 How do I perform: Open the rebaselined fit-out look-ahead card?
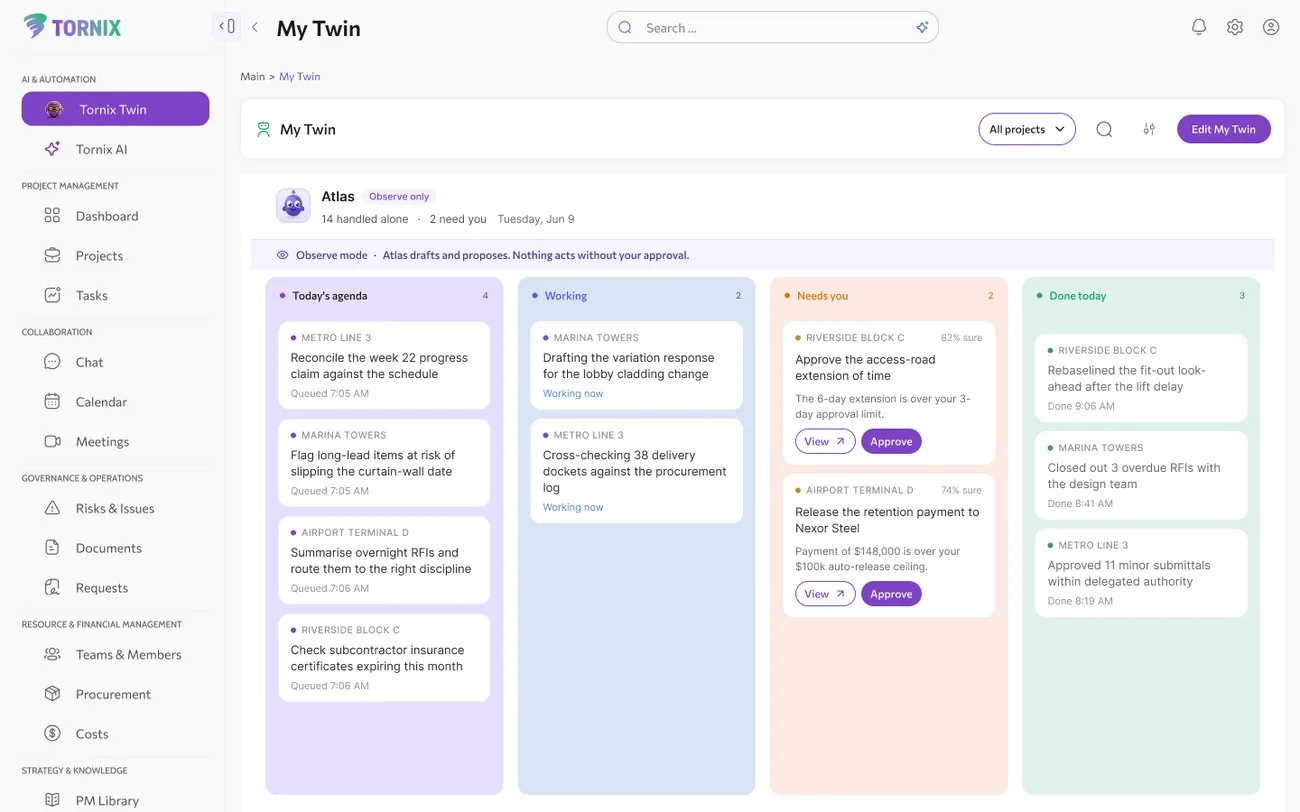click(x=1141, y=378)
